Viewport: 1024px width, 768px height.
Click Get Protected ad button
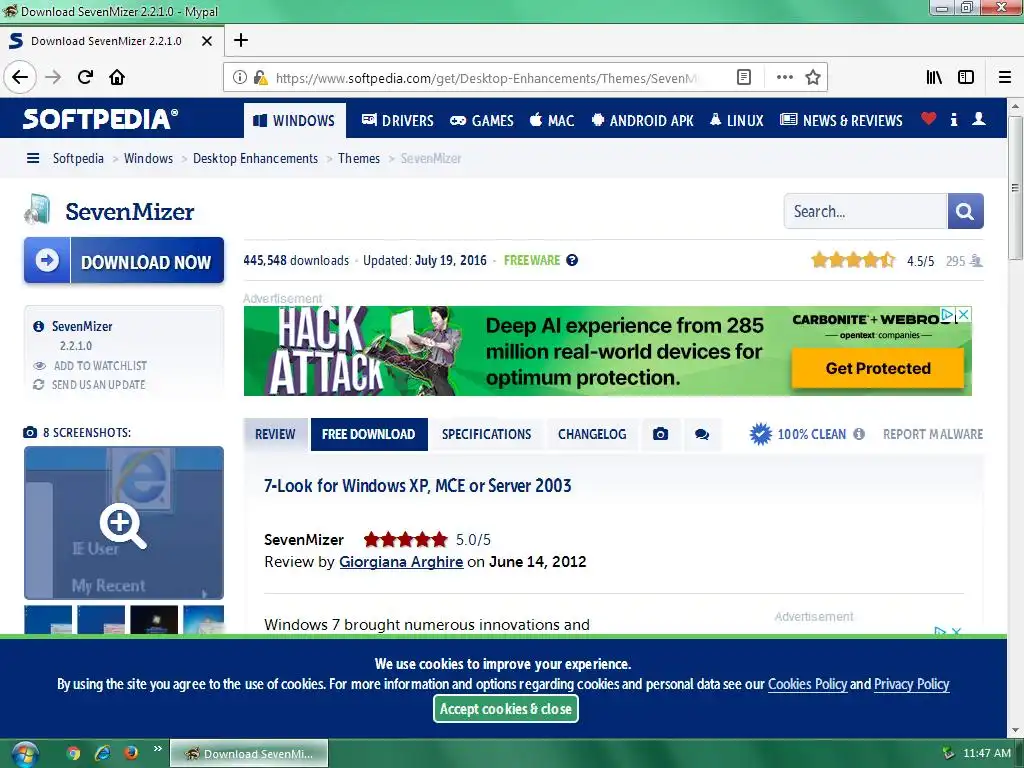878,368
